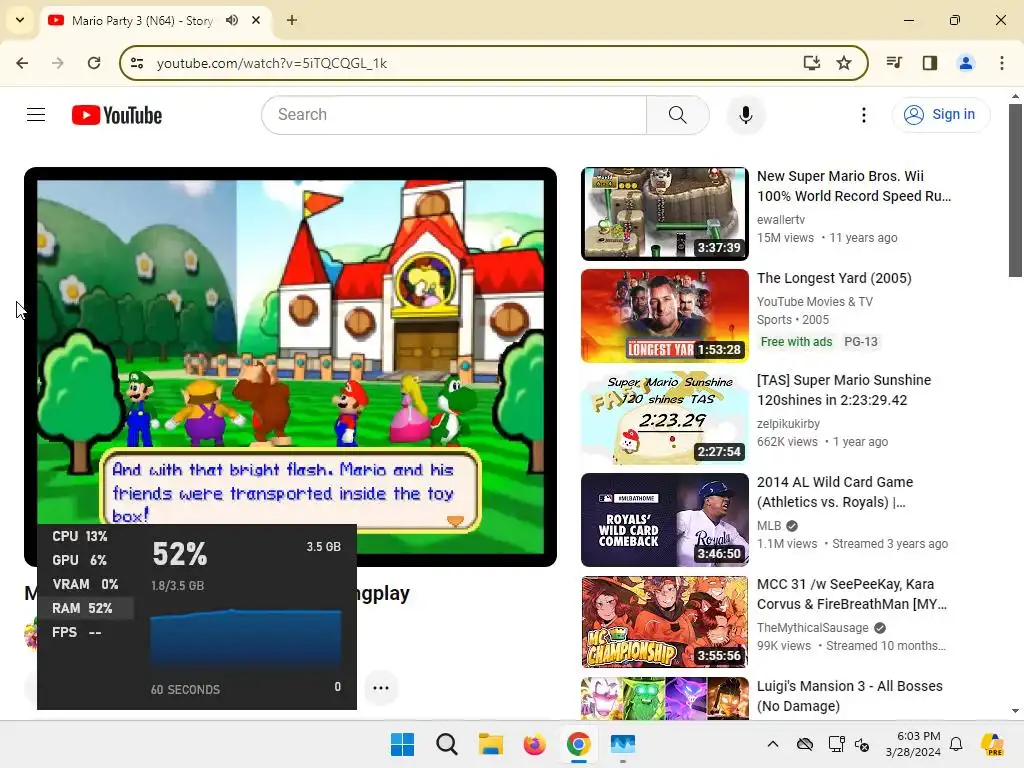
Task: Select the GPU row in performance overlay
Action: point(86,560)
